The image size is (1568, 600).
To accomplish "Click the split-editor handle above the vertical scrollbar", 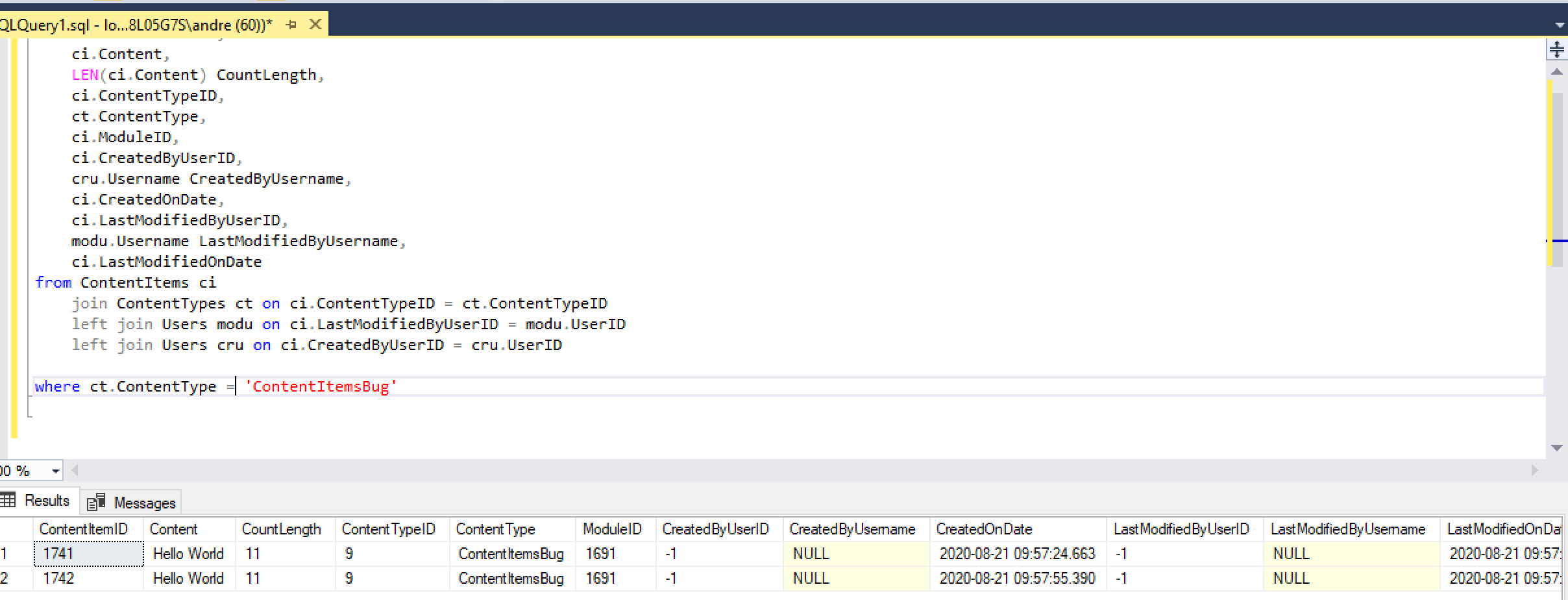I will pos(1556,48).
